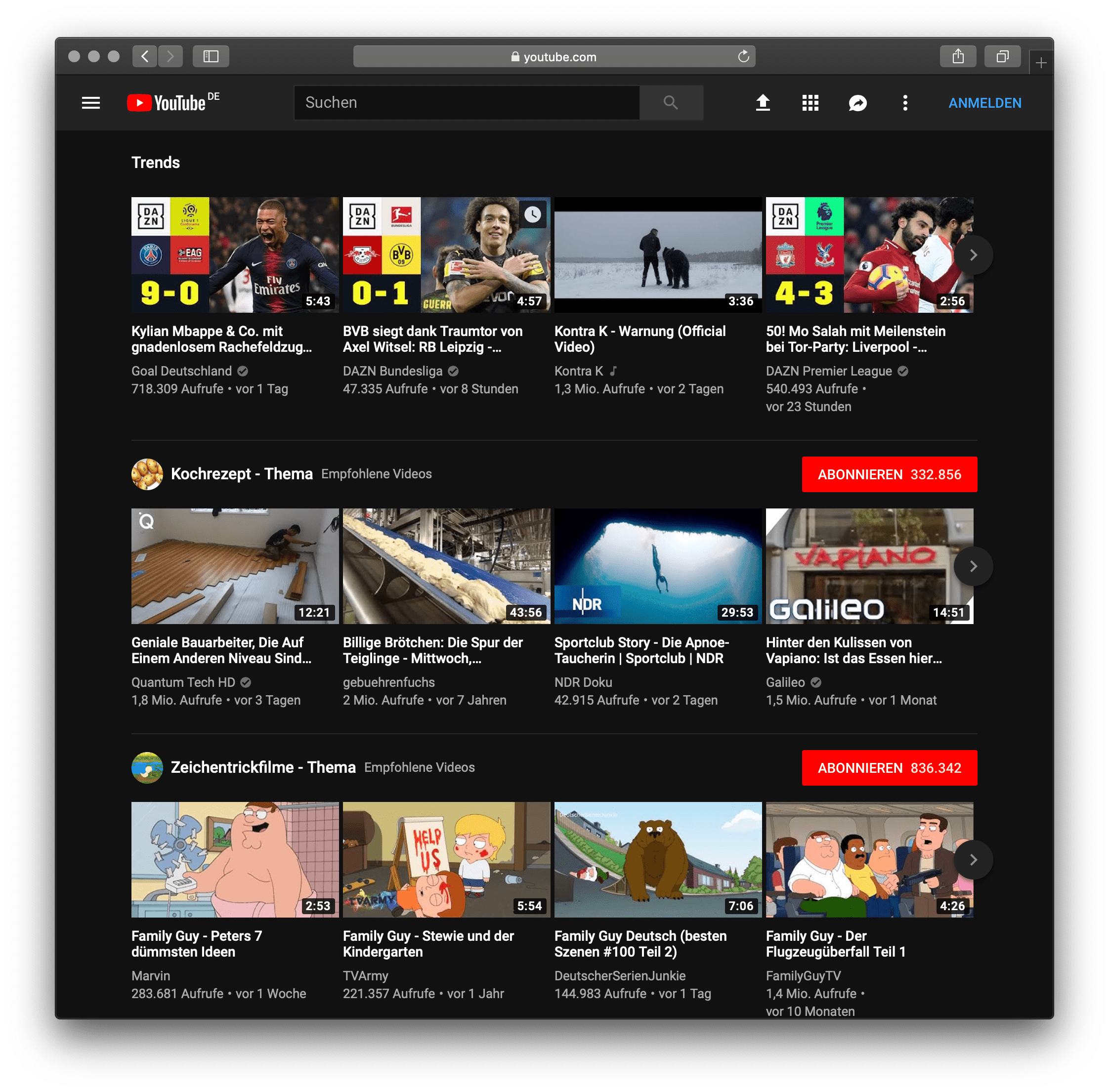Open the messages share icon

pyautogui.click(x=857, y=103)
